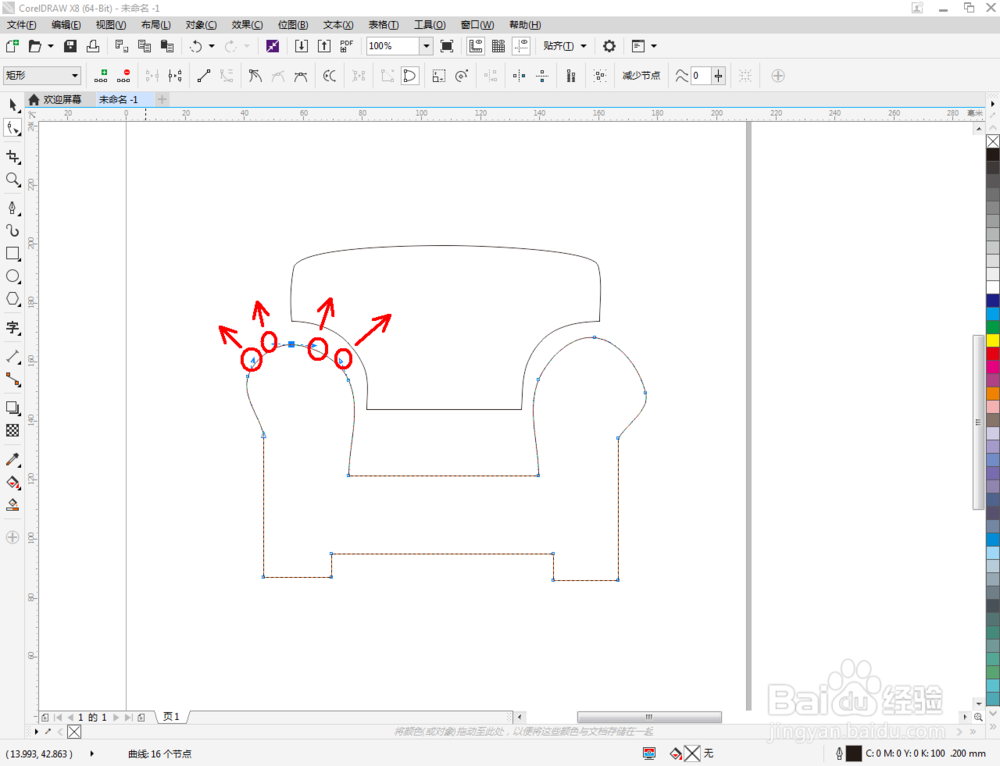This screenshot has width=1000, height=766.
Task: Open 位图(B) menu
Action: [x=293, y=25]
